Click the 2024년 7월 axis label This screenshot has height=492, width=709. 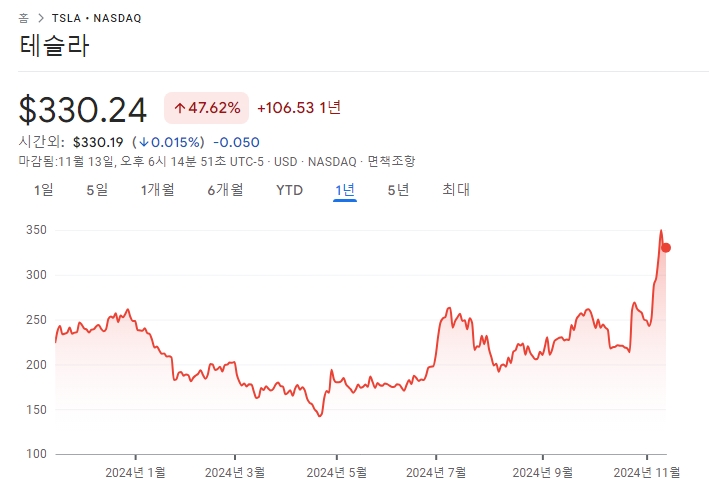[x=436, y=473]
